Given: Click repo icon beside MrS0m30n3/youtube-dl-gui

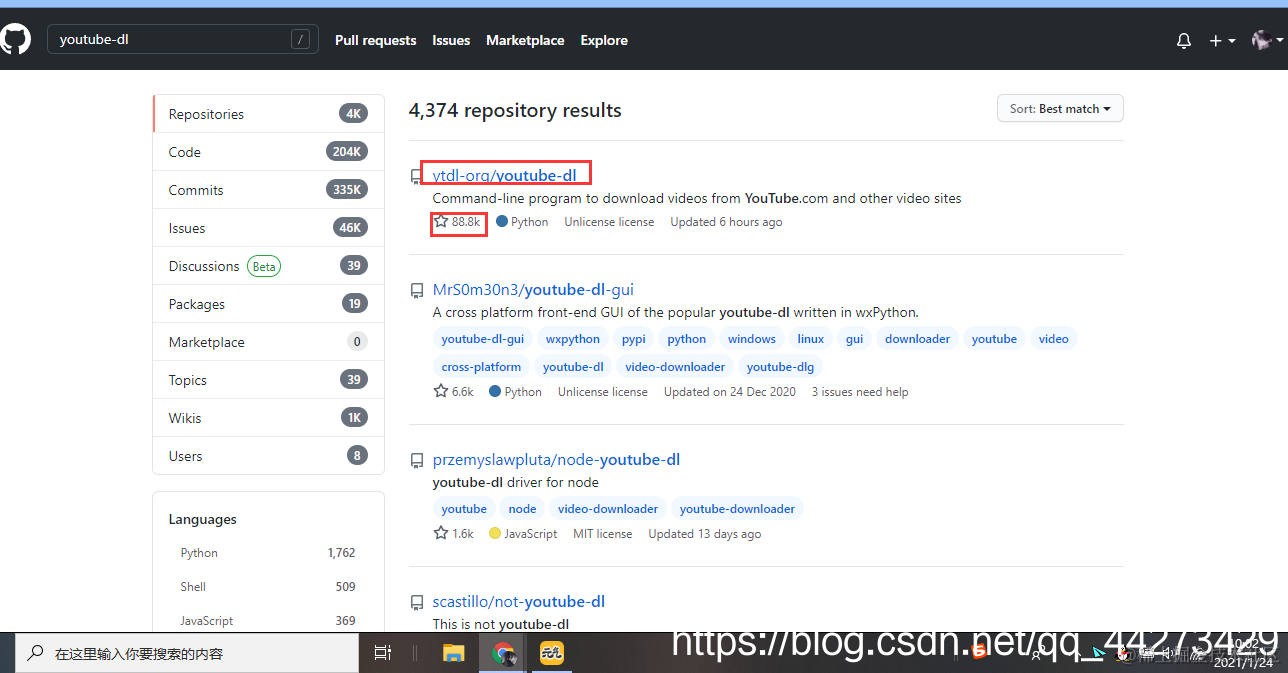Looking at the screenshot, I should point(416,291).
